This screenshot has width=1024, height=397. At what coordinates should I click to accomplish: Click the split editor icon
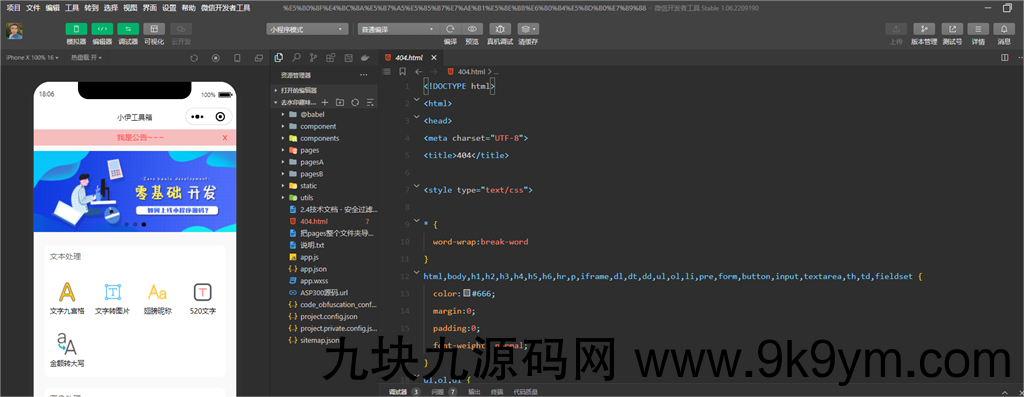point(1004,57)
